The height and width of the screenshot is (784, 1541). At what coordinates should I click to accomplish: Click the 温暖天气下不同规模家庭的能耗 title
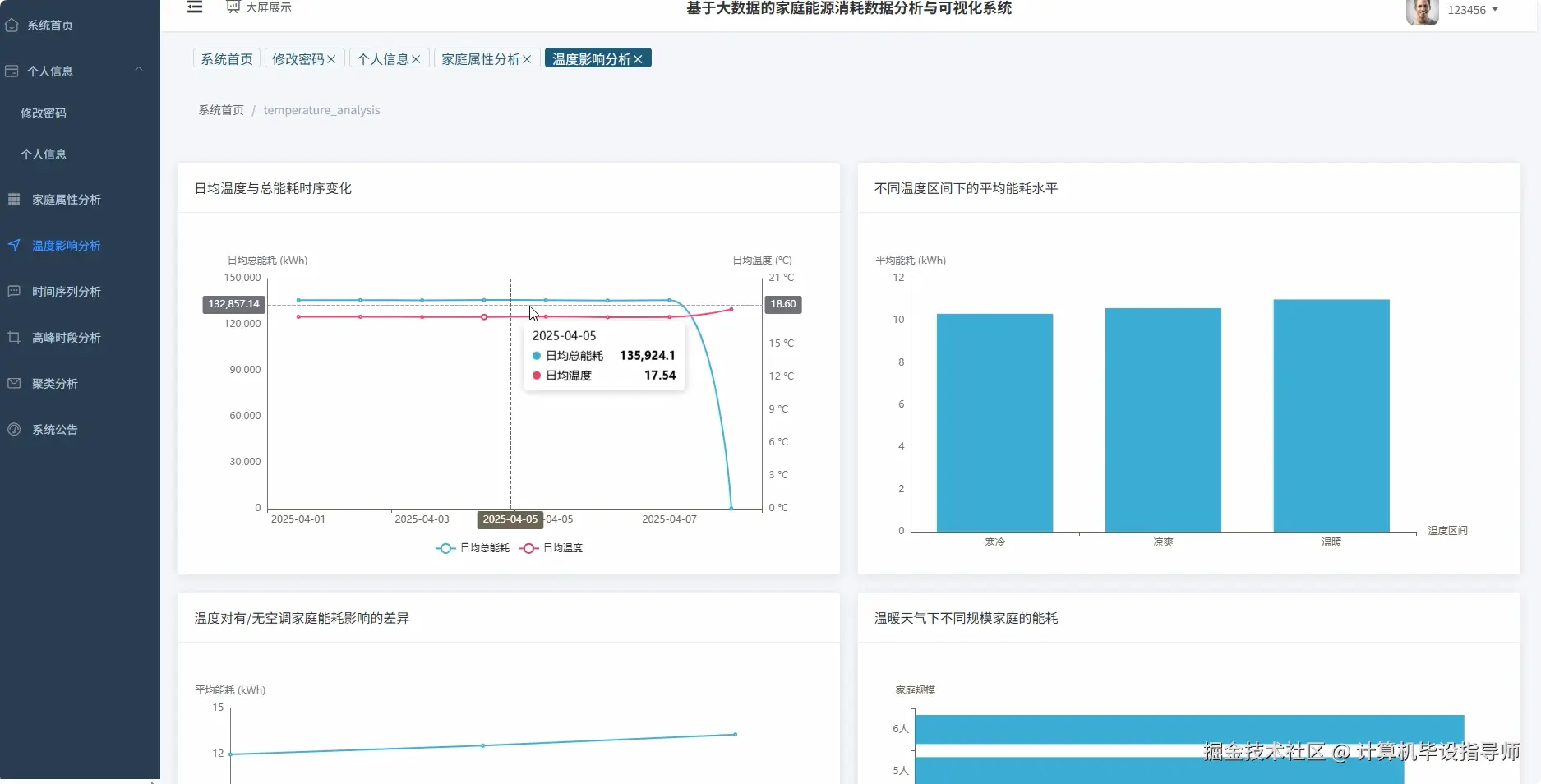pos(966,618)
